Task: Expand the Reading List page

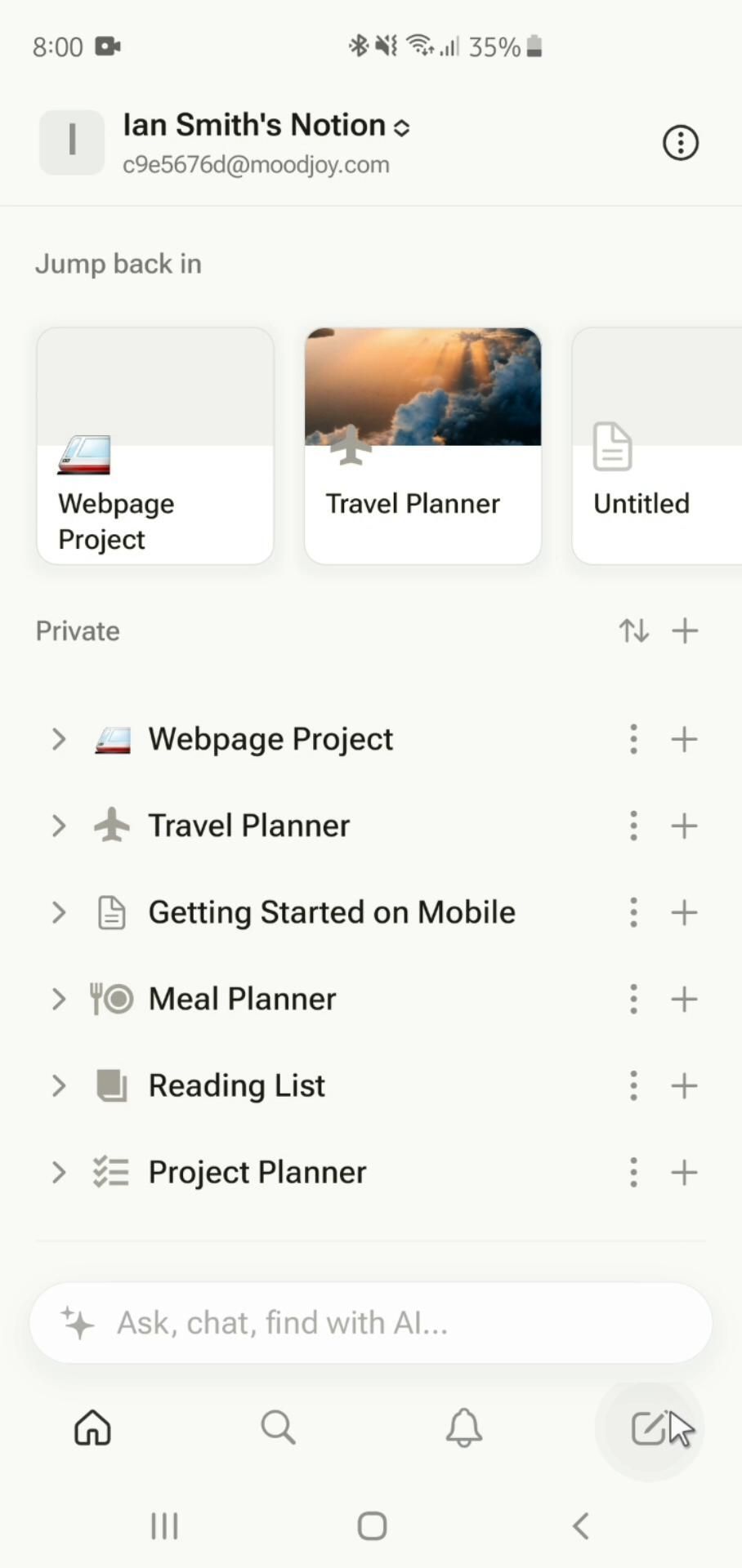Action: click(58, 1085)
